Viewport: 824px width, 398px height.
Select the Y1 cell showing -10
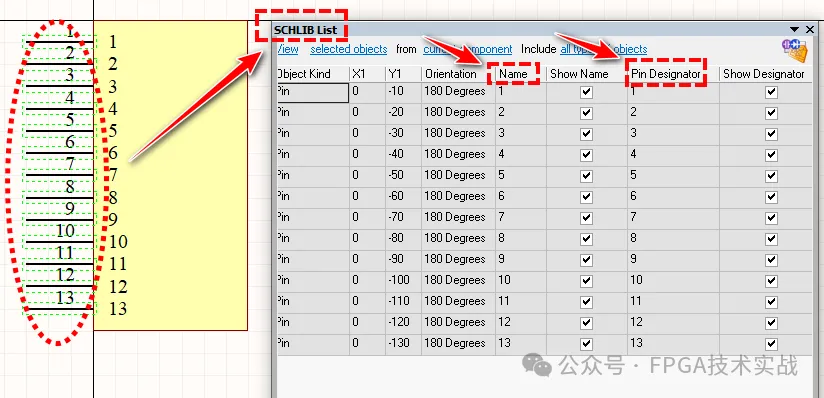tap(403, 93)
